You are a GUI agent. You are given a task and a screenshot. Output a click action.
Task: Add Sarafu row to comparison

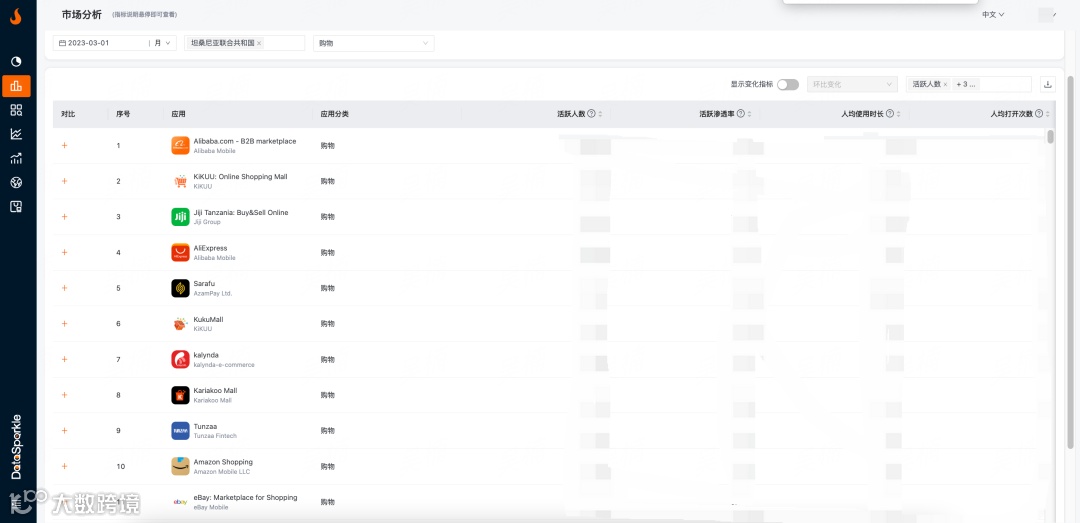click(x=65, y=288)
